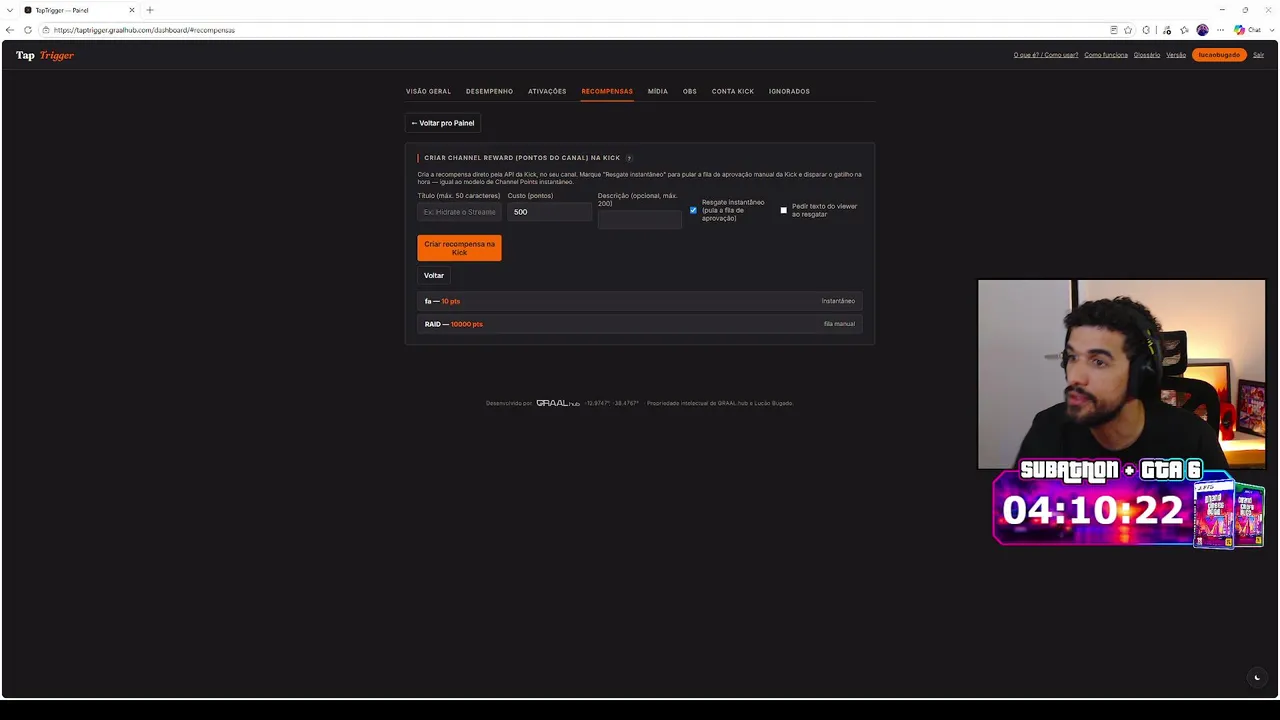The width and height of the screenshot is (1280, 720).
Task: Open a new browser tab
Action: click(x=150, y=10)
